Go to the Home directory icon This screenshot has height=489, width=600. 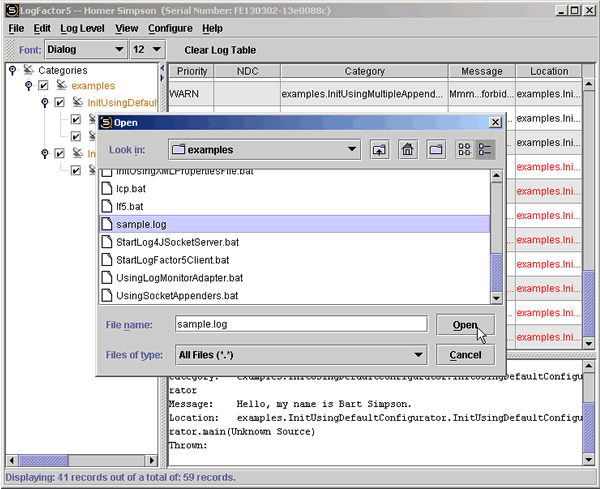tap(407, 150)
